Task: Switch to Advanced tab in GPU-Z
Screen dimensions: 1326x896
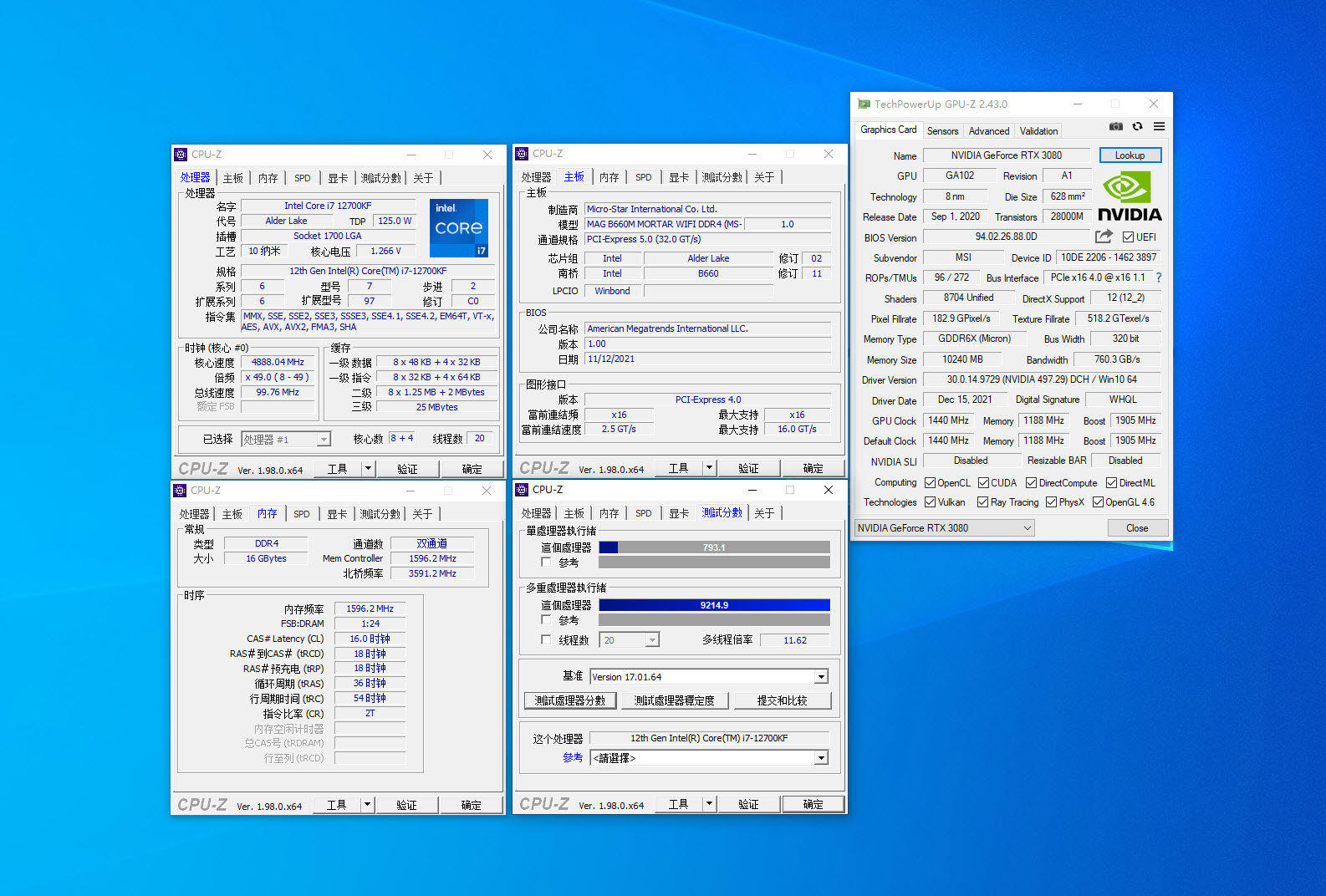Action: pyautogui.click(x=989, y=131)
